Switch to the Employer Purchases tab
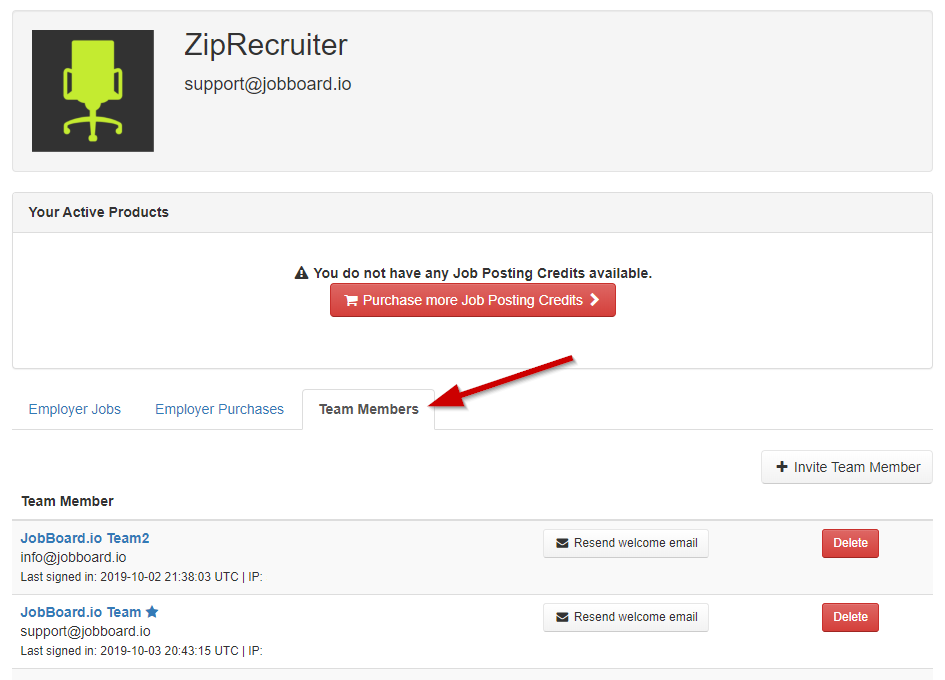Screen dimensions: 945x680 219,409
